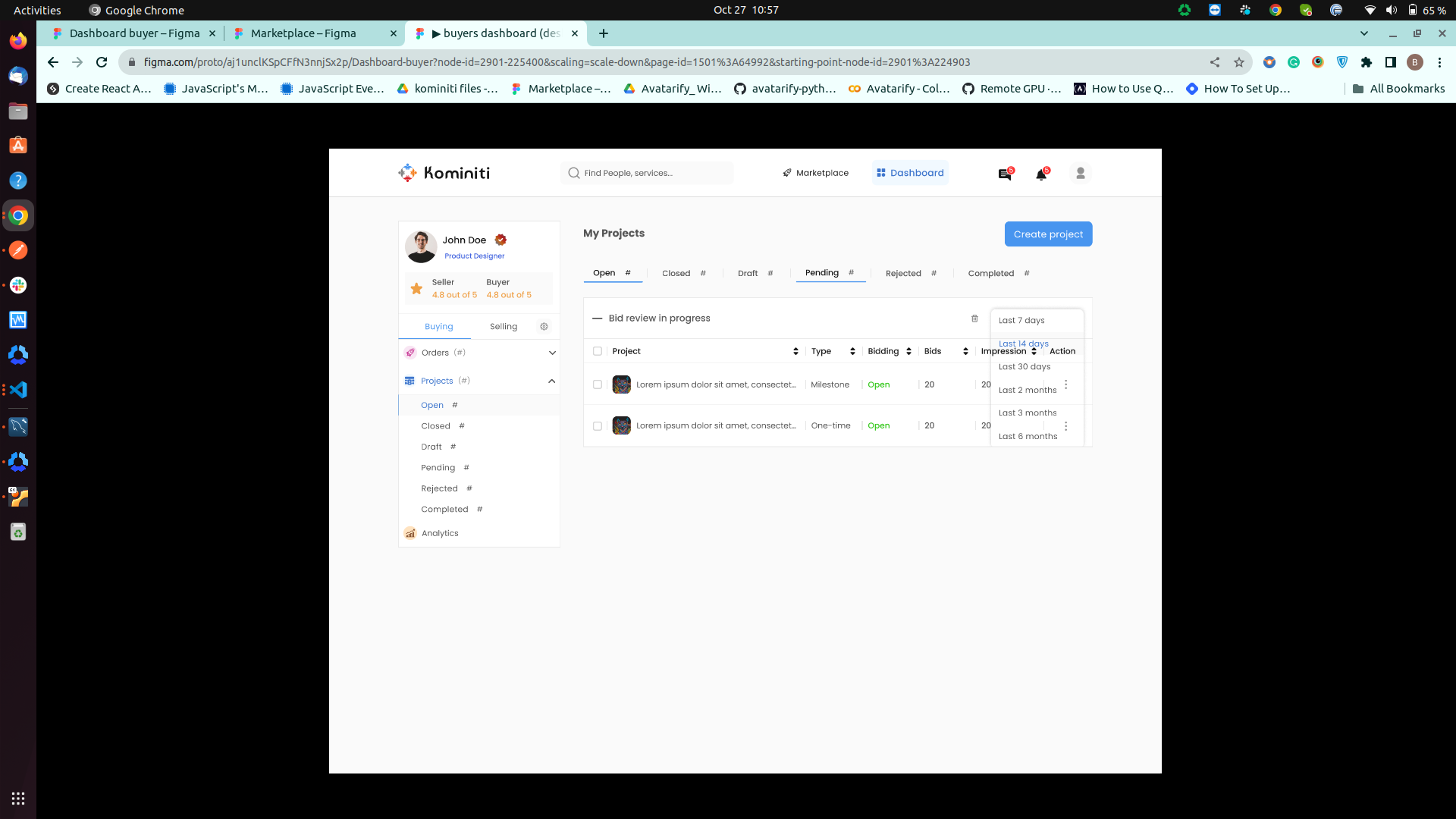The width and height of the screenshot is (1456, 819).
Task: Check the Milestone project row checkbox
Action: (598, 384)
